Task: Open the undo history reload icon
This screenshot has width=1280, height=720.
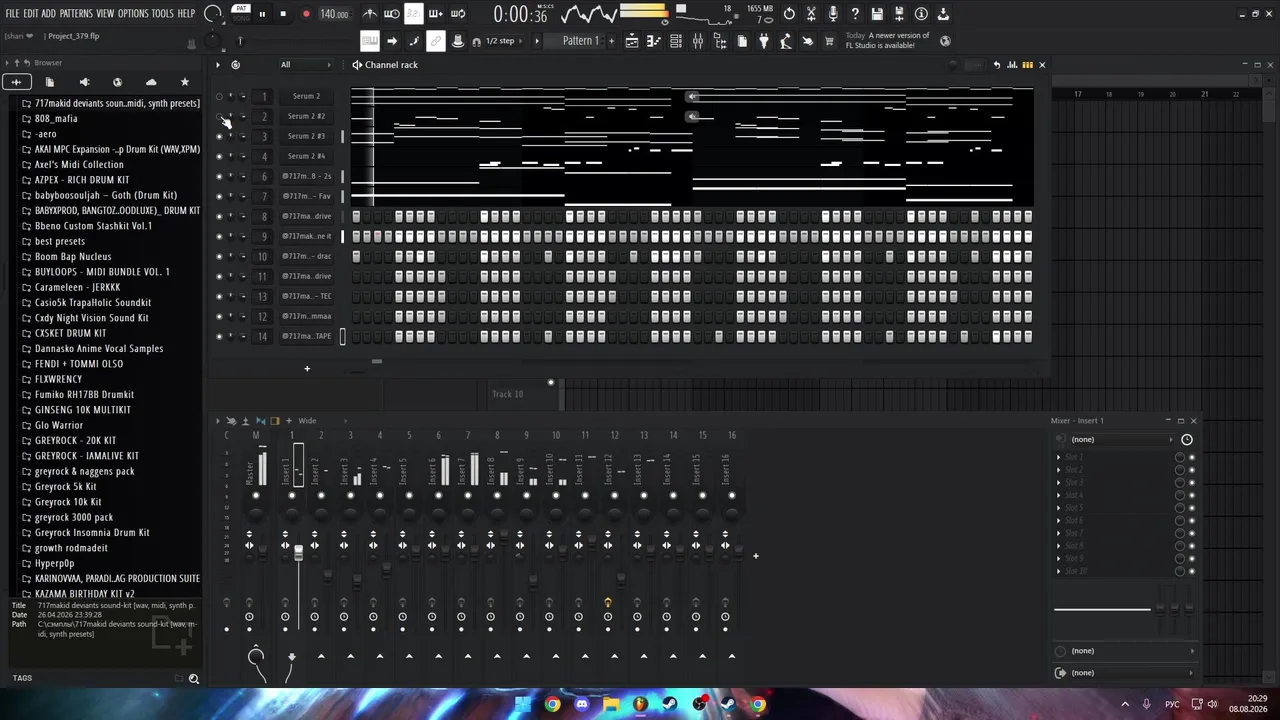Action: coord(789,14)
